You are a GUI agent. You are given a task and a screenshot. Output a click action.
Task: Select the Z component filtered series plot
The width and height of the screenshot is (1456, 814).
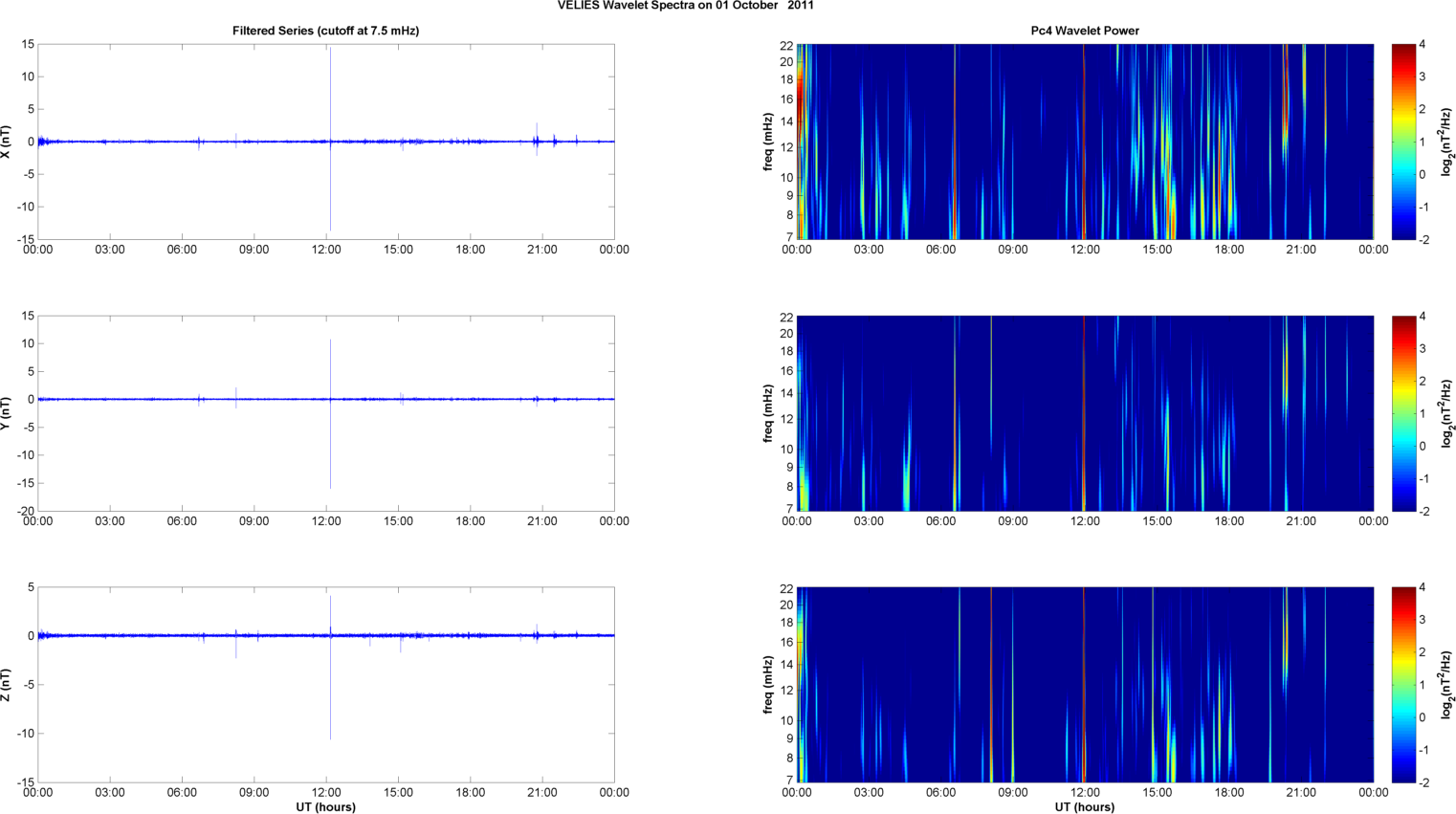pos(325,685)
